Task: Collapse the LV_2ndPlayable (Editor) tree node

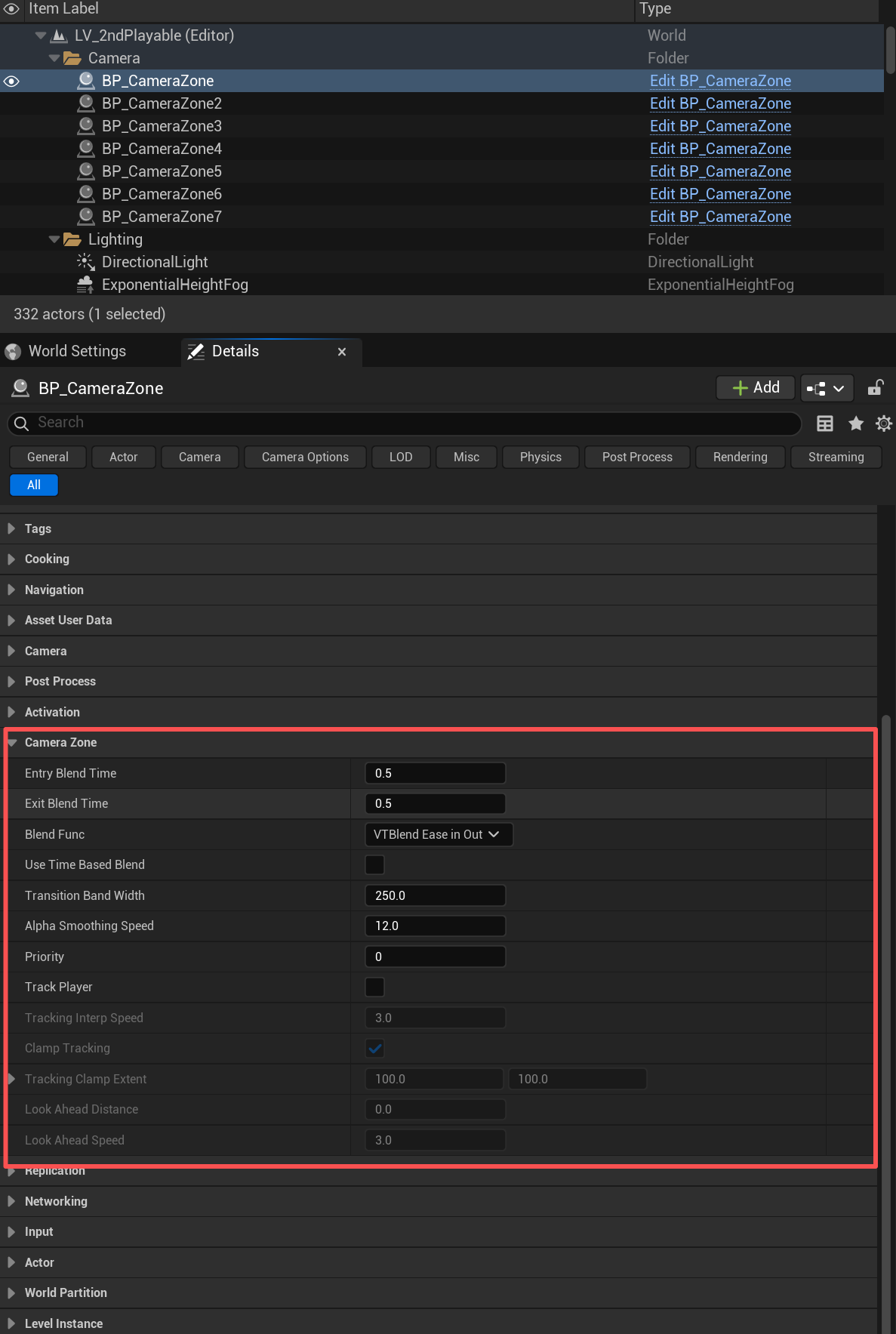Action: (x=41, y=35)
